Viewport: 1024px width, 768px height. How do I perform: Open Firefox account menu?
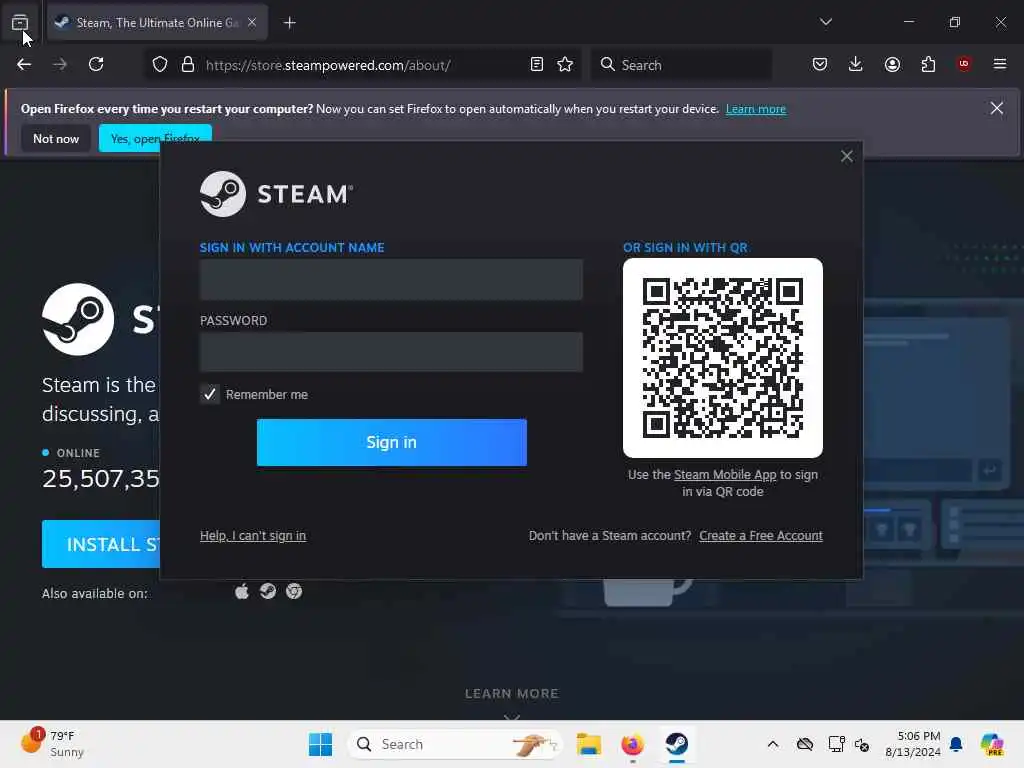click(892, 65)
